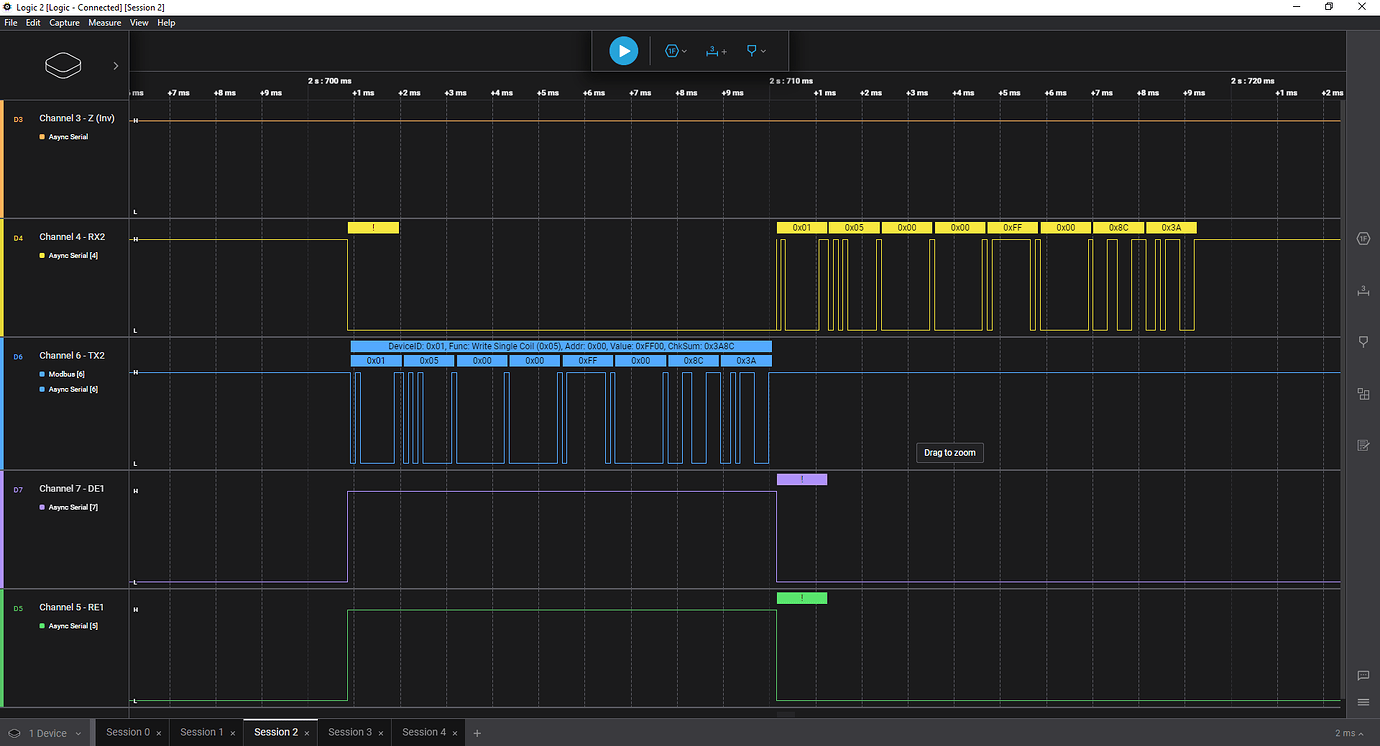Open Extensions panel in right sidebar
Viewport: 1380px width, 746px height.
pos(1363,394)
